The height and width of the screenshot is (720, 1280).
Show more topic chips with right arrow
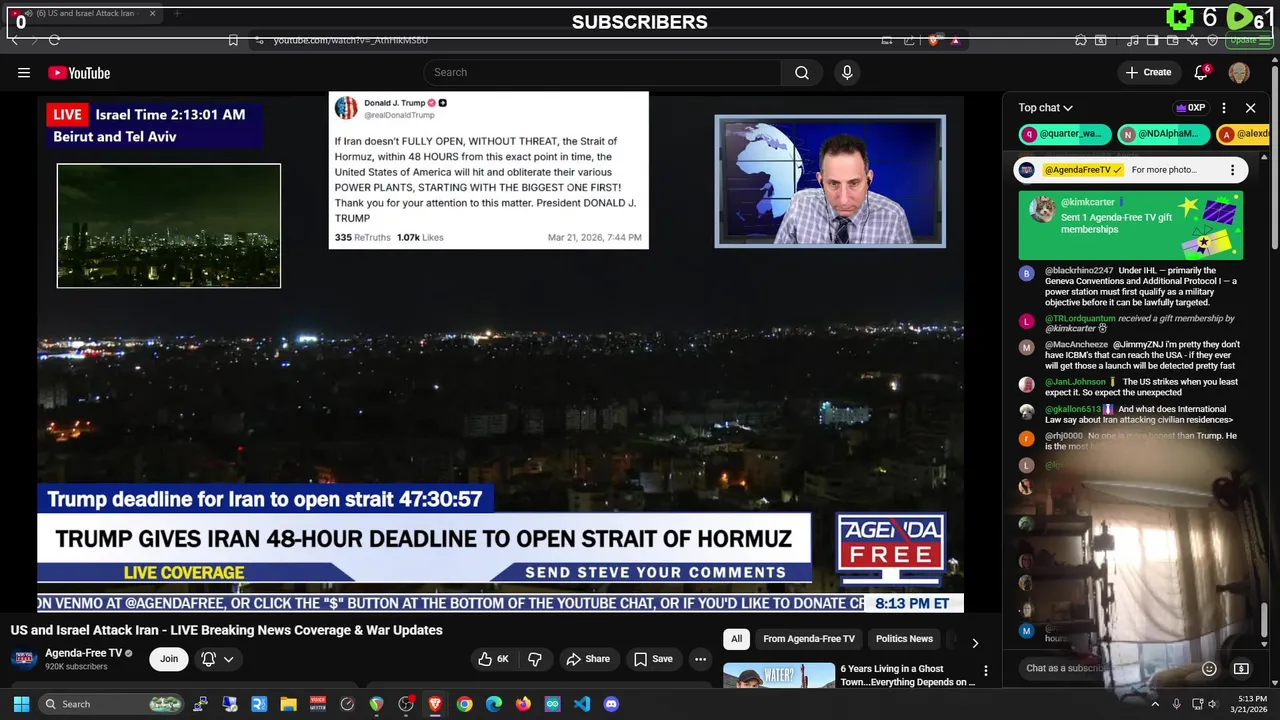coord(975,643)
